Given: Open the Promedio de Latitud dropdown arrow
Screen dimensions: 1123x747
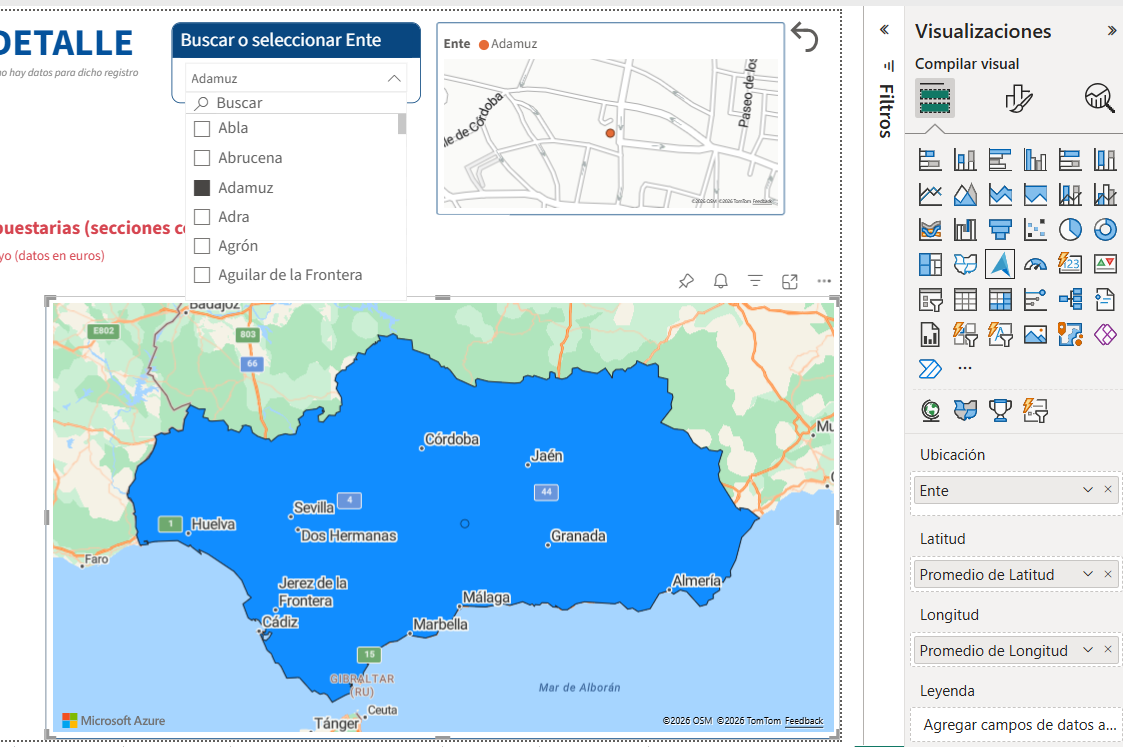Looking at the screenshot, I should [1088, 574].
